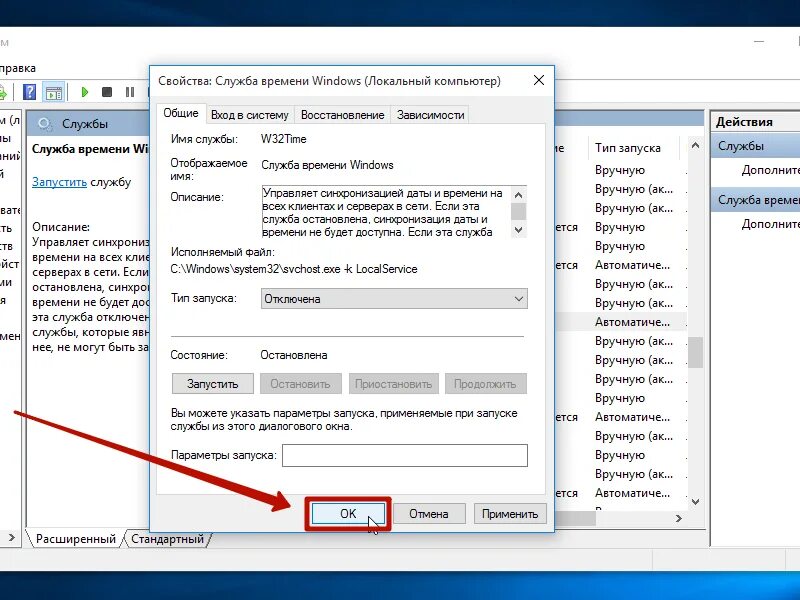Switch to the Вход в систему tab
The width and height of the screenshot is (800, 600).
click(249, 115)
